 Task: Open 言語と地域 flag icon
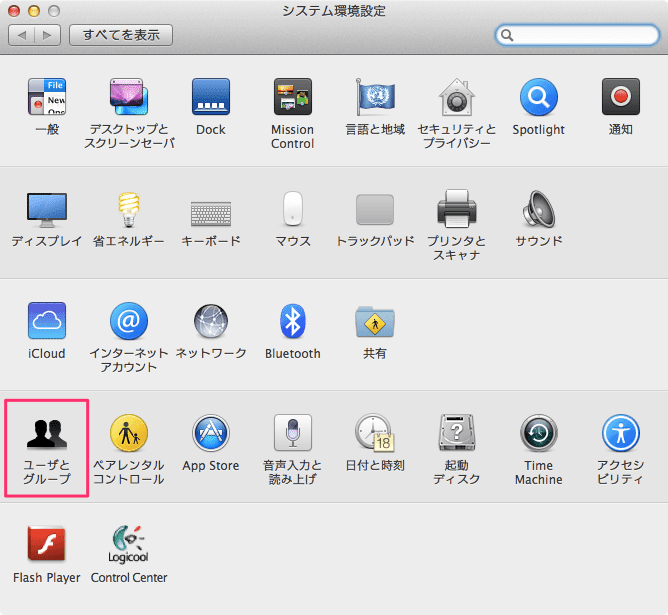[375, 97]
